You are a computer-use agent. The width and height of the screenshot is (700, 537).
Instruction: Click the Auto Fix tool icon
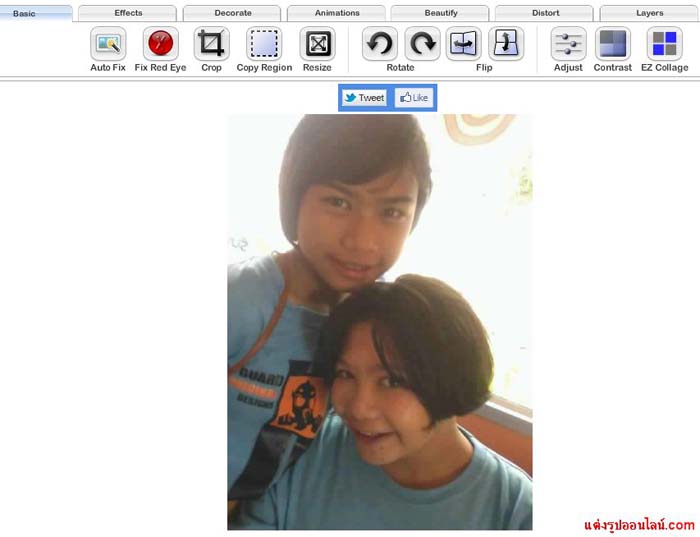(x=107, y=44)
